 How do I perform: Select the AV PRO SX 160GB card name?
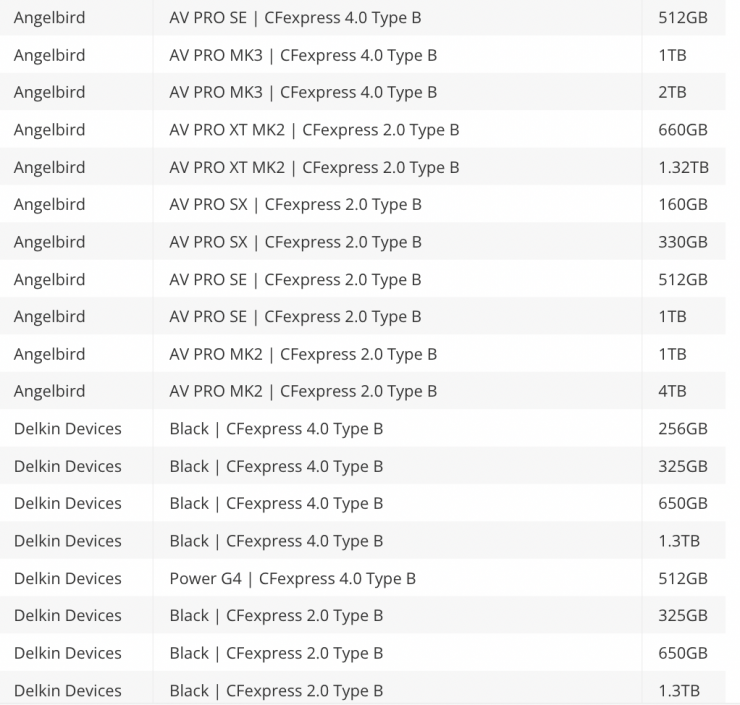point(295,204)
